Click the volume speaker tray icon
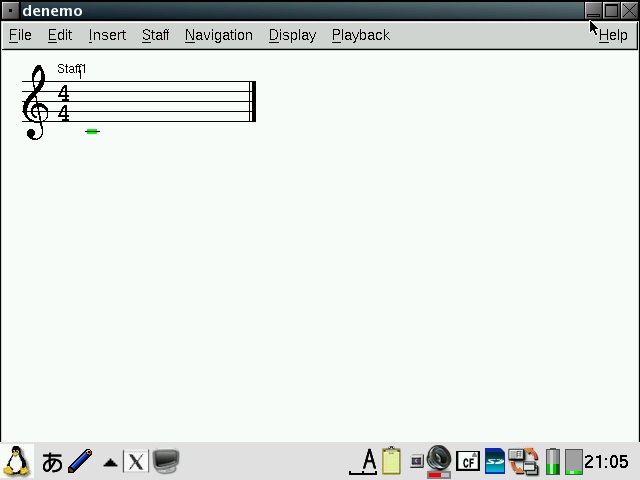Screen dimensions: 640x480 [439, 460]
